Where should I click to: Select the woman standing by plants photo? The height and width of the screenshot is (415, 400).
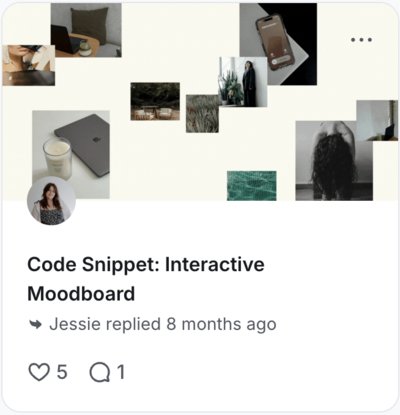pyautogui.click(x=243, y=82)
